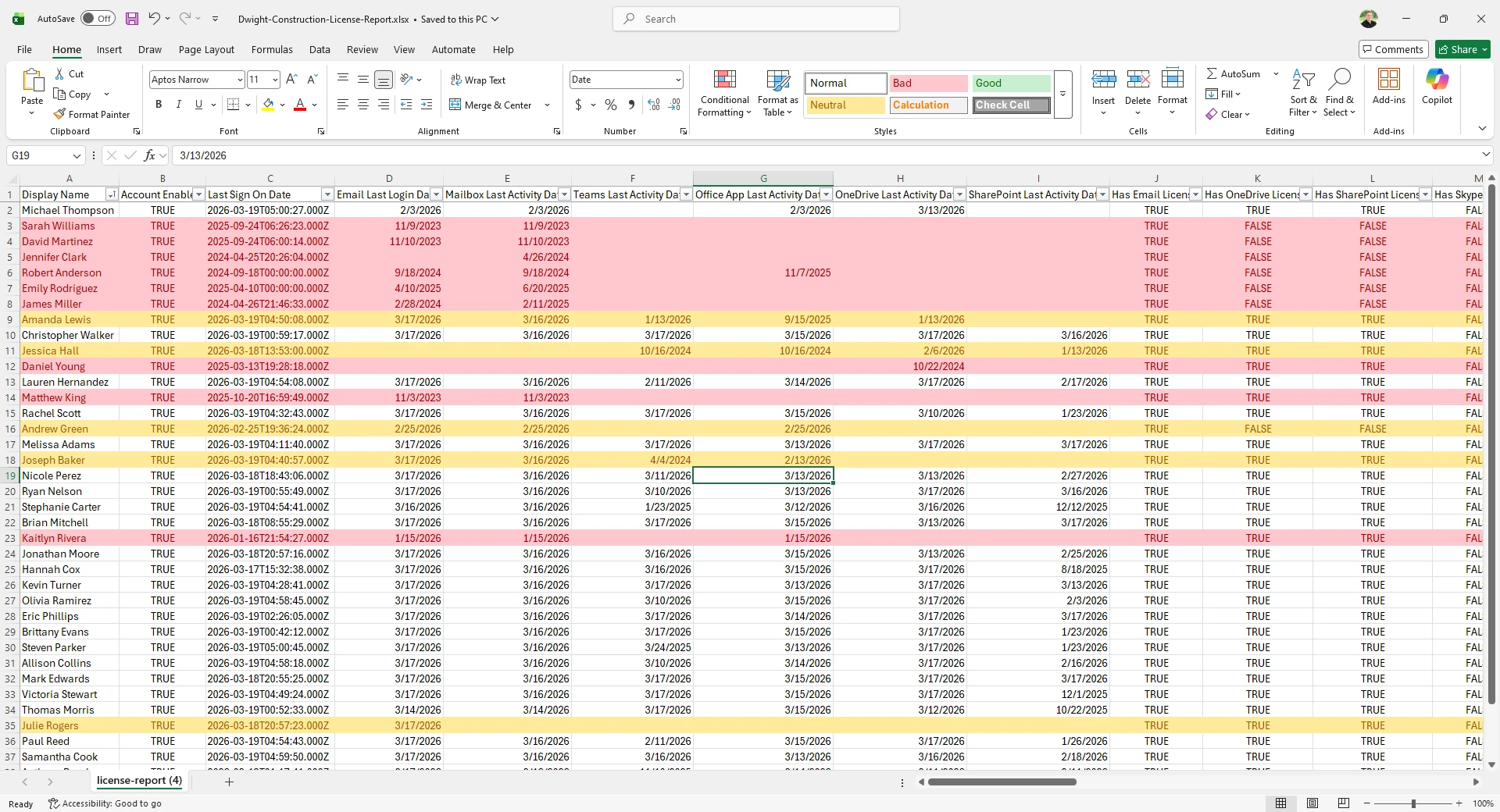Select the Format Painter tool
The height and width of the screenshot is (812, 1500).
[x=91, y=114]
